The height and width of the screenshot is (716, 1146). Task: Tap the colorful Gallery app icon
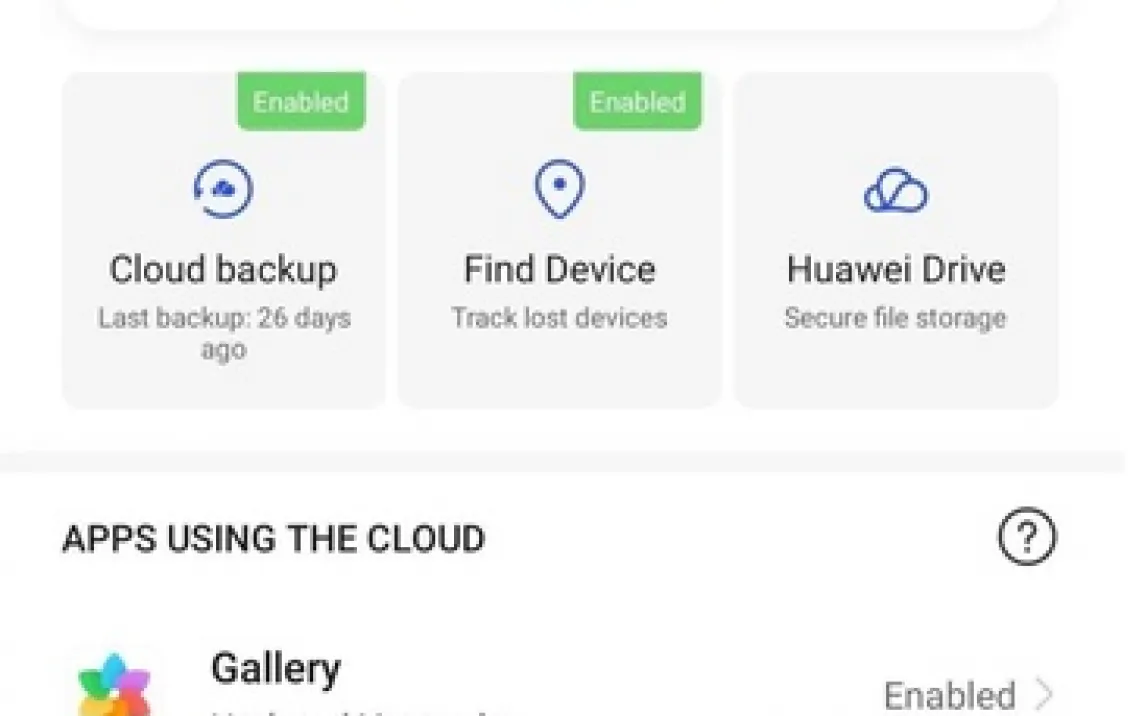coord(114,688)
